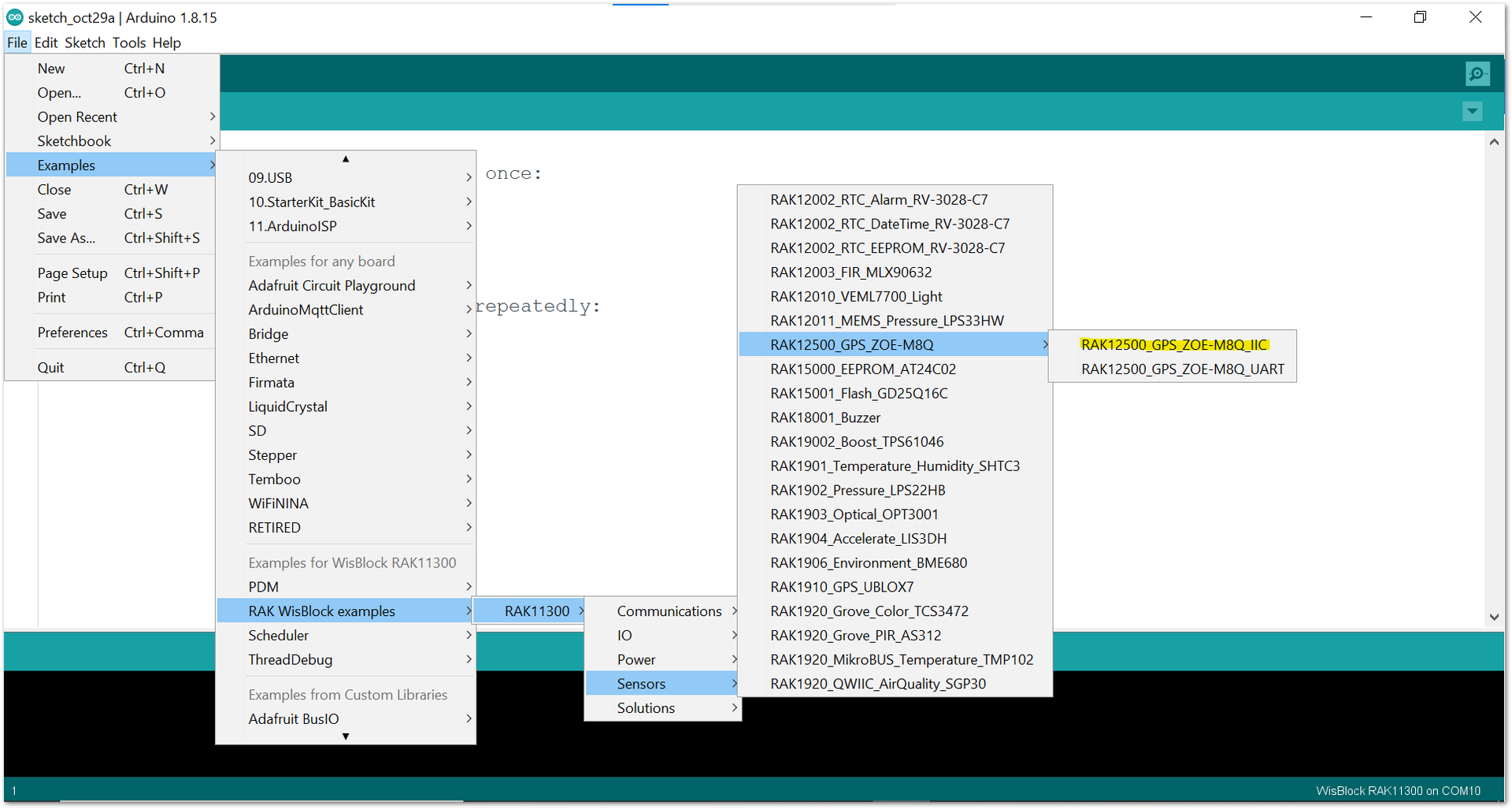The height and width of the screenshot is (809, 1512).
Task: Open the File menu
Action: (x=17, y=43)
